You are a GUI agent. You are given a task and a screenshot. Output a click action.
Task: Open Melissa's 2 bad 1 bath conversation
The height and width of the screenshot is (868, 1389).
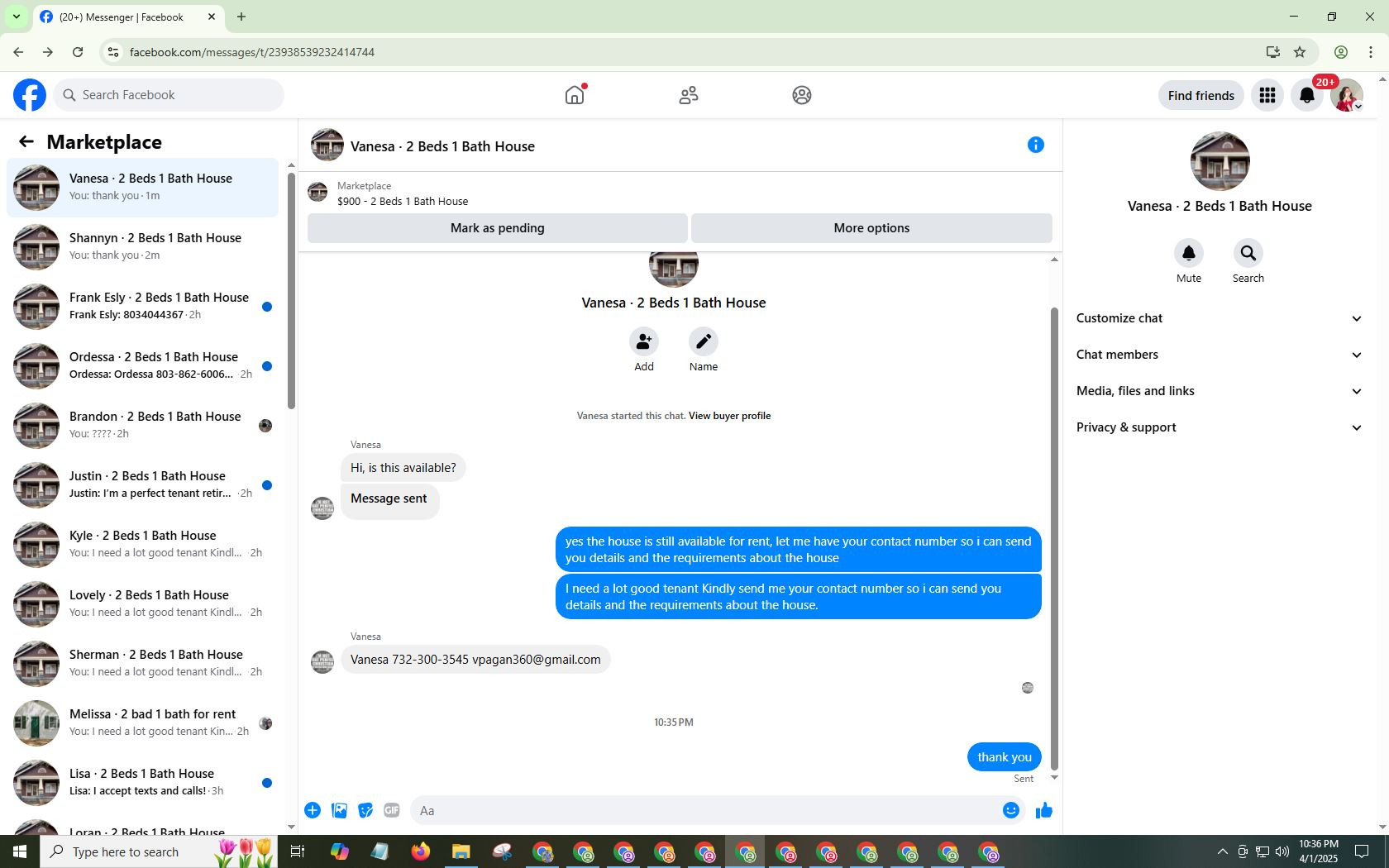(x=142, y=723)
